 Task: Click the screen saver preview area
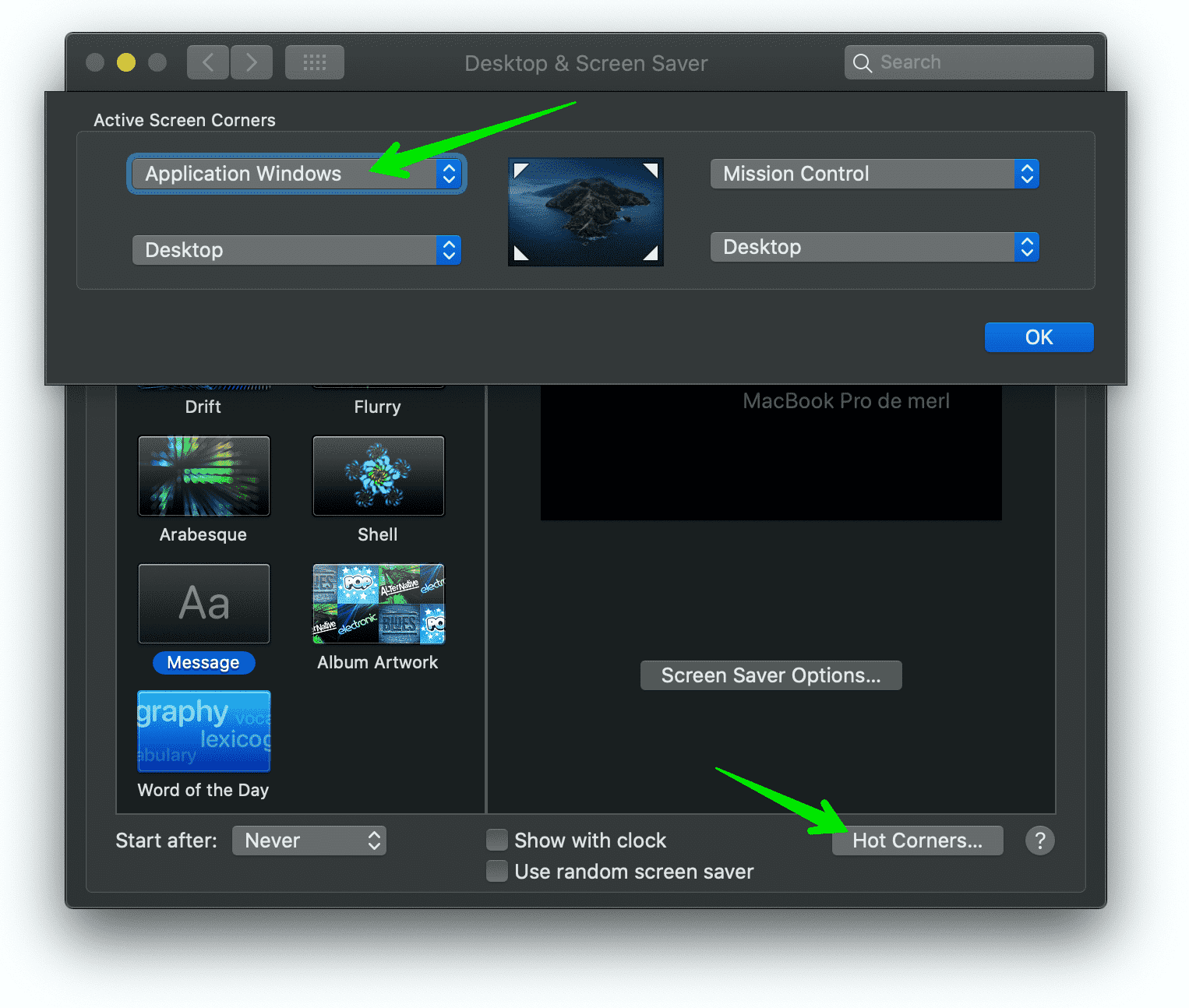(771, 452)
